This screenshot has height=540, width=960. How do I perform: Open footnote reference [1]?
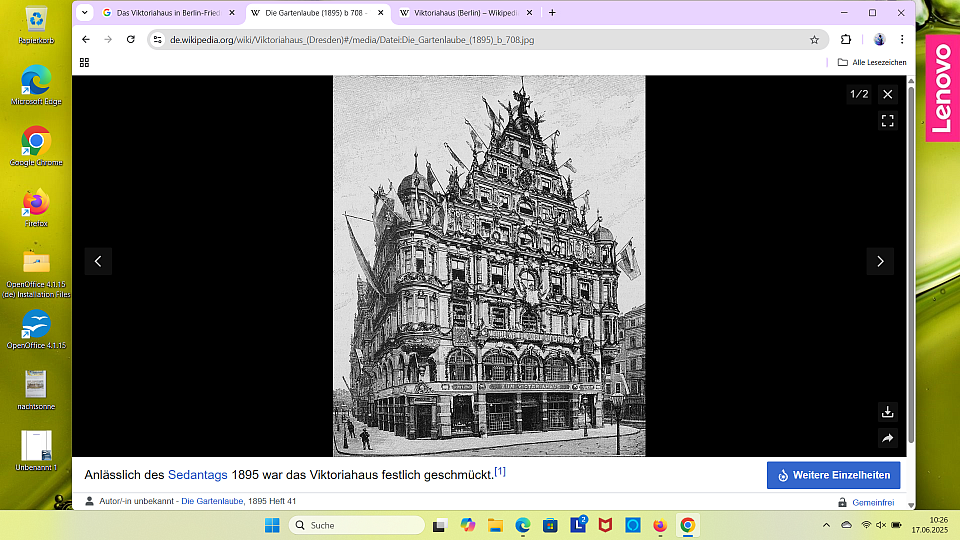tap(500, 471)
